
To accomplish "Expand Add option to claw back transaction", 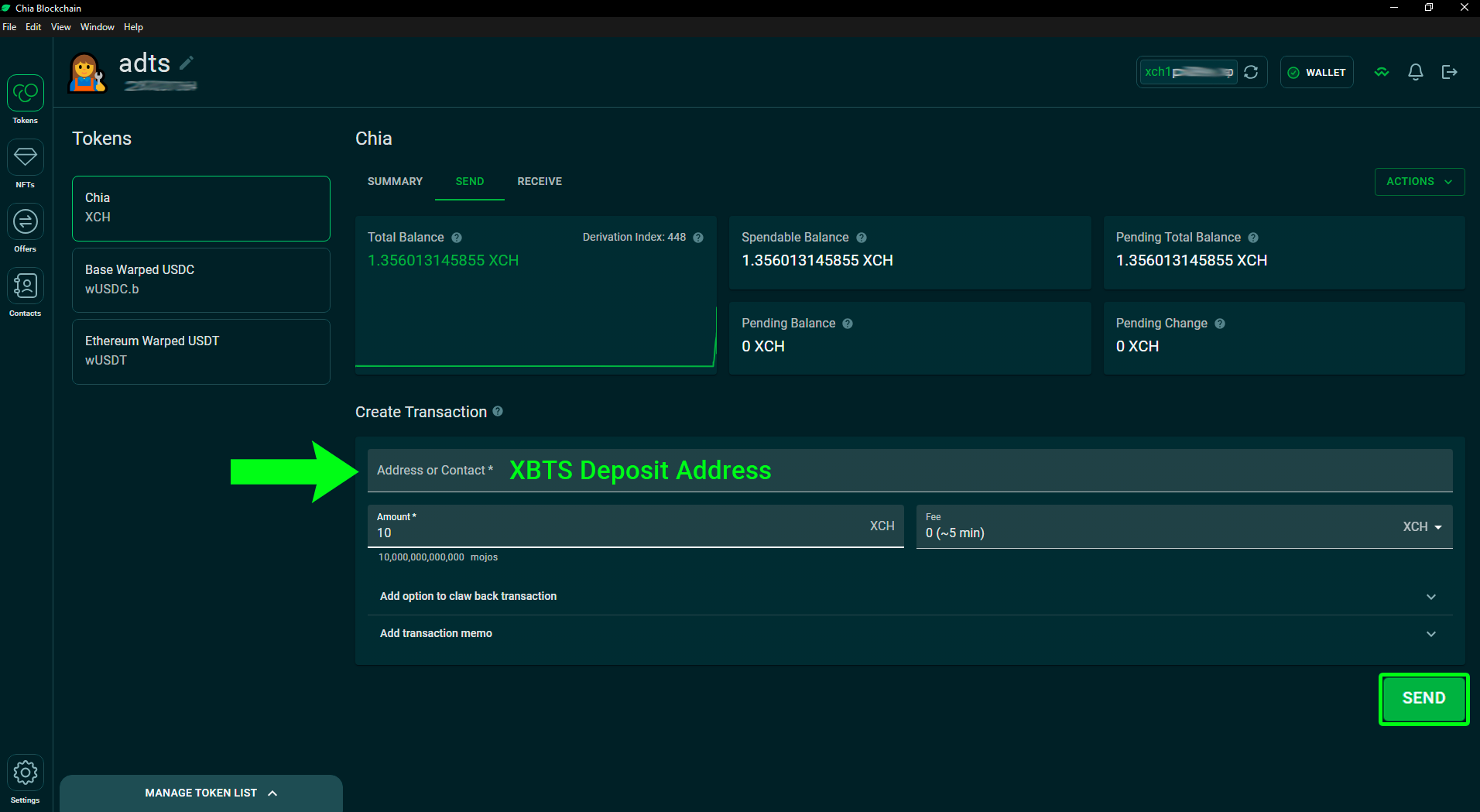I will click(910, 596).
